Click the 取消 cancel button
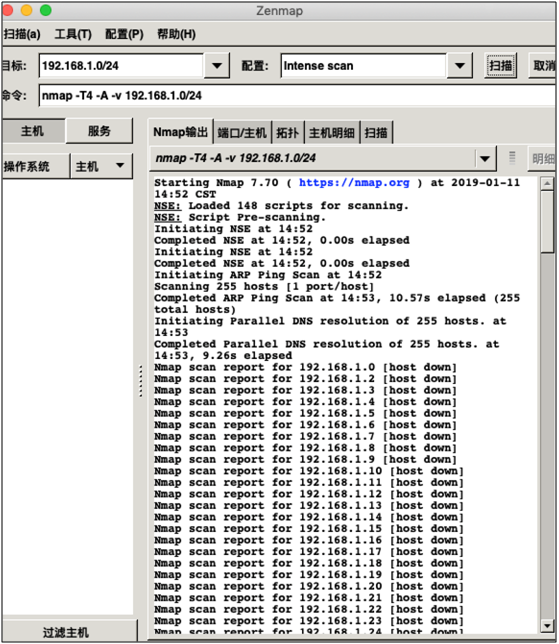Viewport: 559px width, 644px height. pyautogui.click(x=543, y=66)
